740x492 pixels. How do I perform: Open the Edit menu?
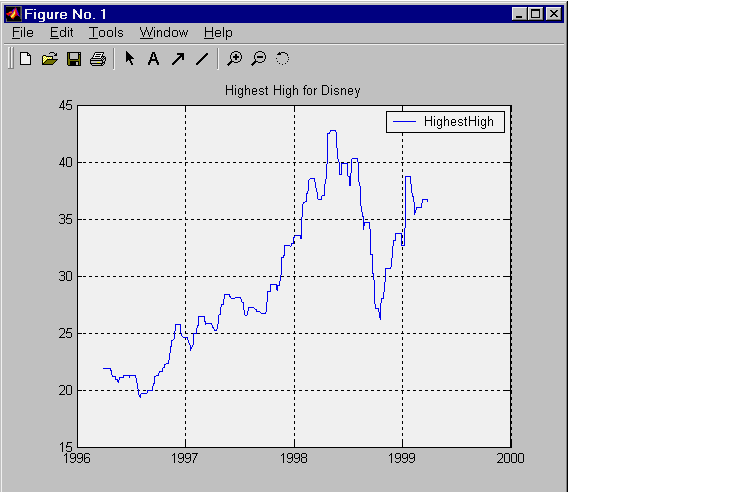click(61, 33)
